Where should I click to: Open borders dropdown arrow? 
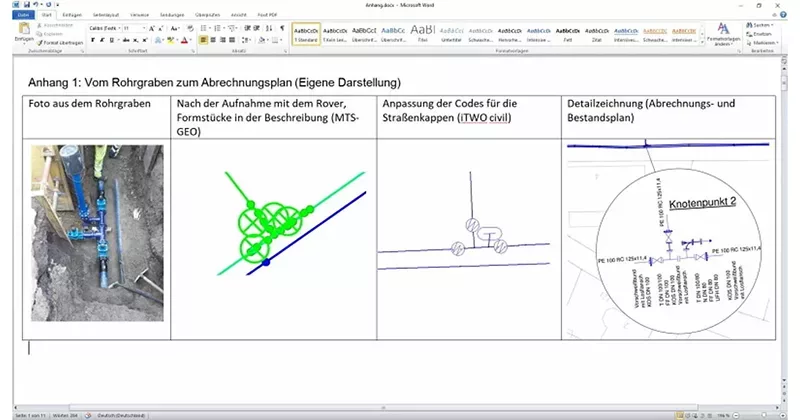282,40
